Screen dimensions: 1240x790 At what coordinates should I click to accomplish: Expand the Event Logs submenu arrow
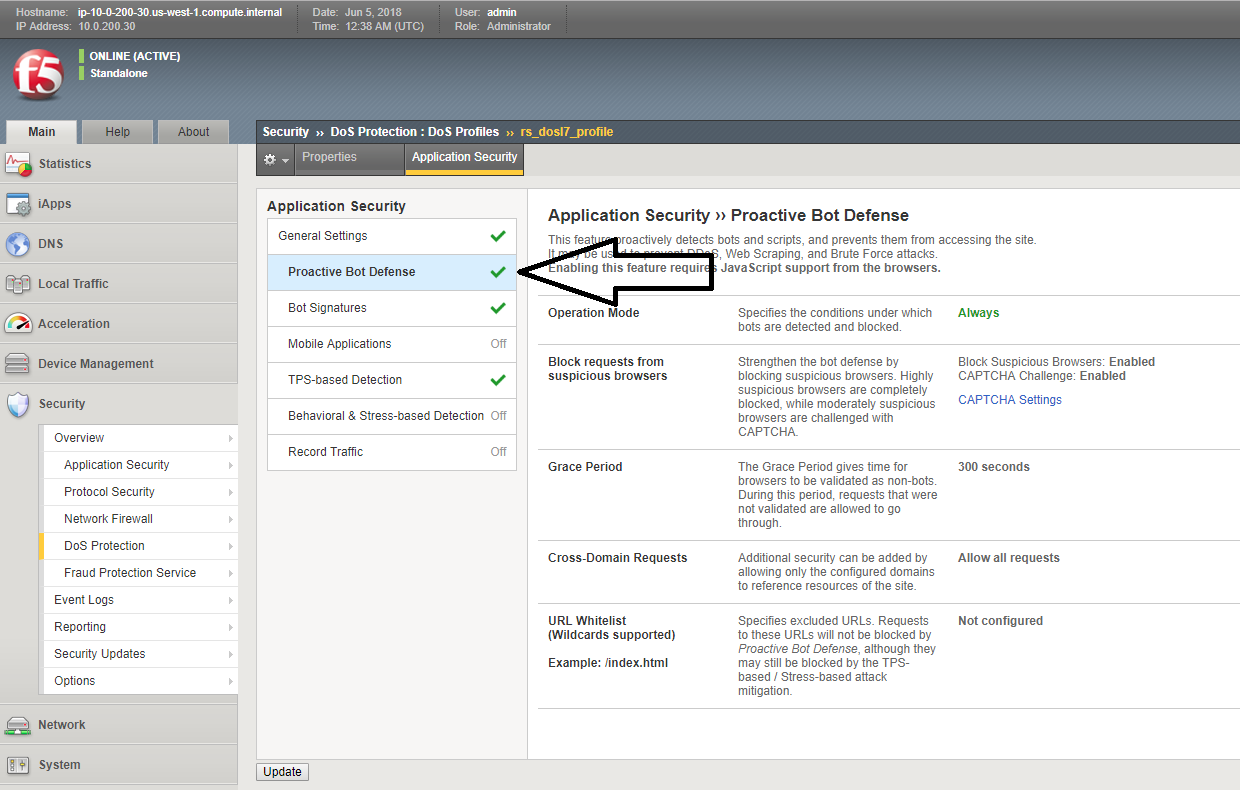[x=231, y=600]
